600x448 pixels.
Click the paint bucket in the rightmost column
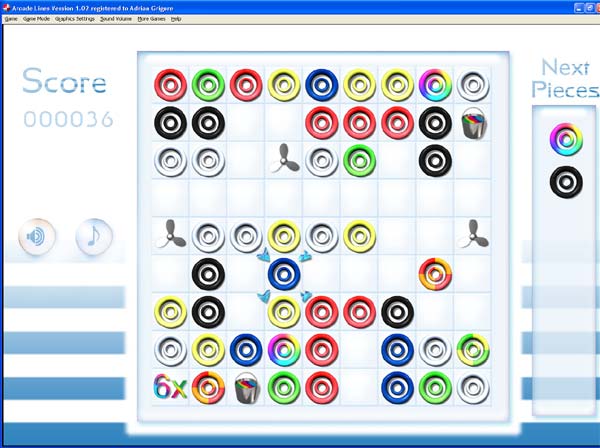pyautogui.click(x=473, y=123)
